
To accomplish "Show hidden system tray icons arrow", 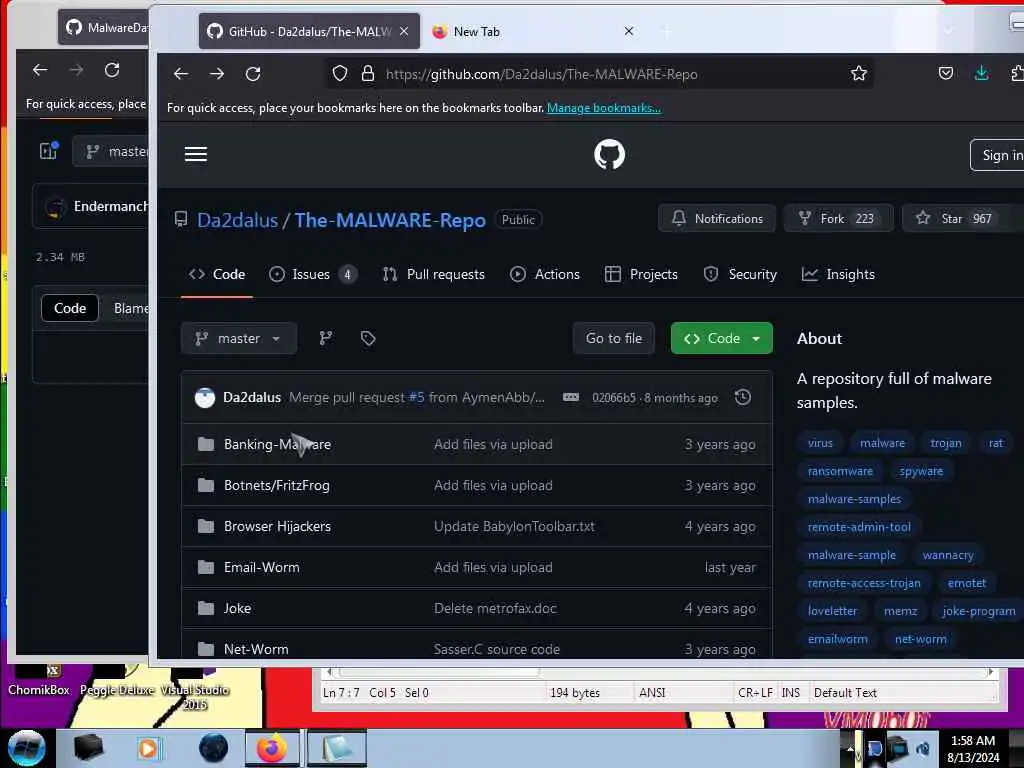I will pyautogui.click(x=850, y=748).
